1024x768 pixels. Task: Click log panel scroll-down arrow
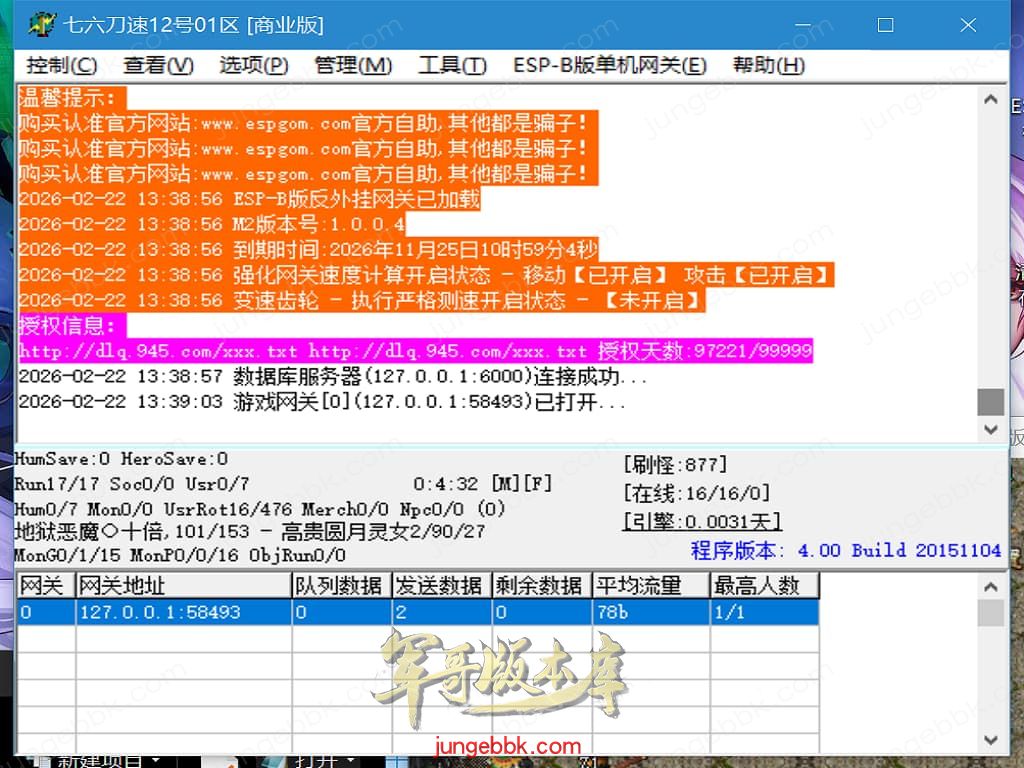(x=990, y=429)
